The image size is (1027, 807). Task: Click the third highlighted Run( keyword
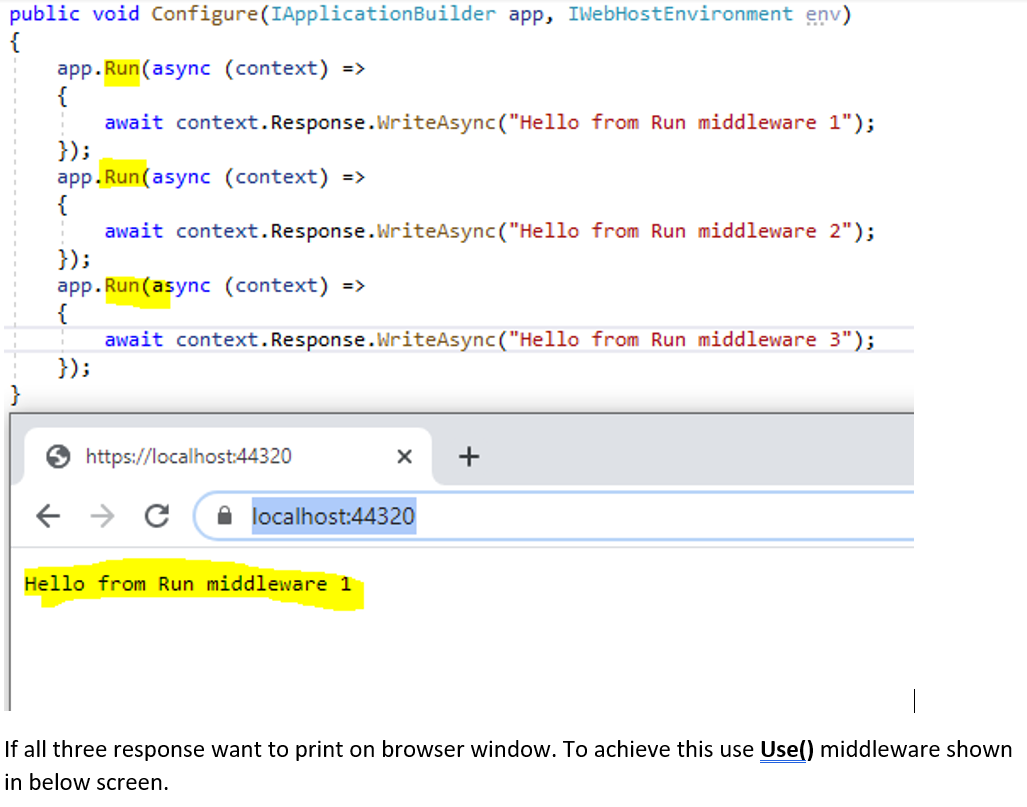[x=125, y=285]
